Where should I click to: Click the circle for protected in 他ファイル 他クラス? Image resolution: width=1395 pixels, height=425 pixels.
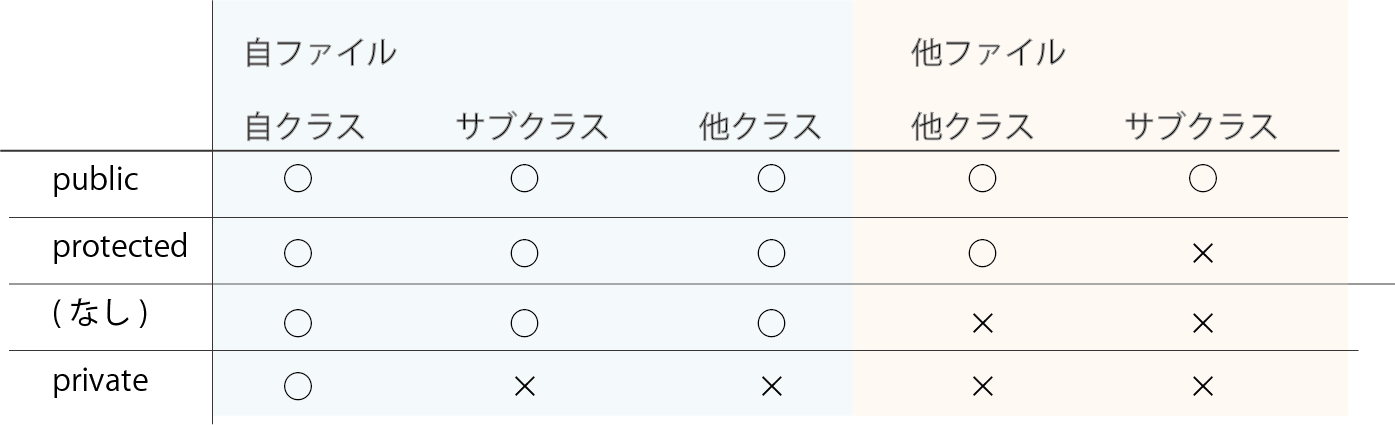click(x=982, y=254)
